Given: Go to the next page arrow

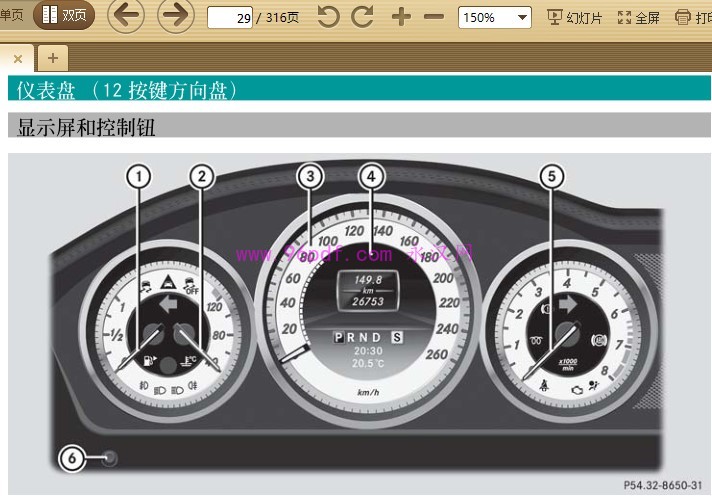Looking at the screenshot, I should point(176,15).
